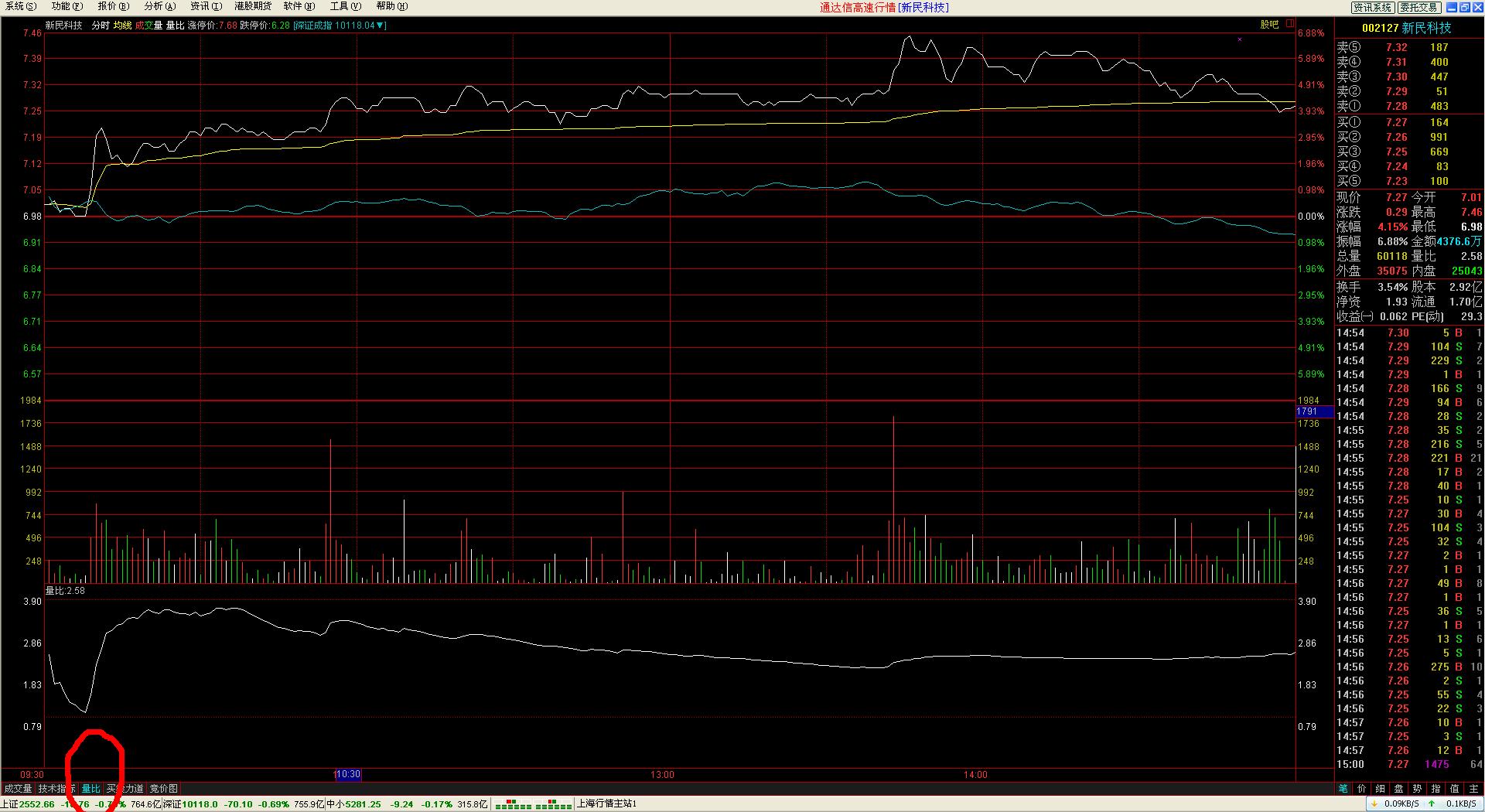This screenshot has width=1485, height=812.
Task: Switch to the 势 trend tab
Action: click(x=1418, y=789)
